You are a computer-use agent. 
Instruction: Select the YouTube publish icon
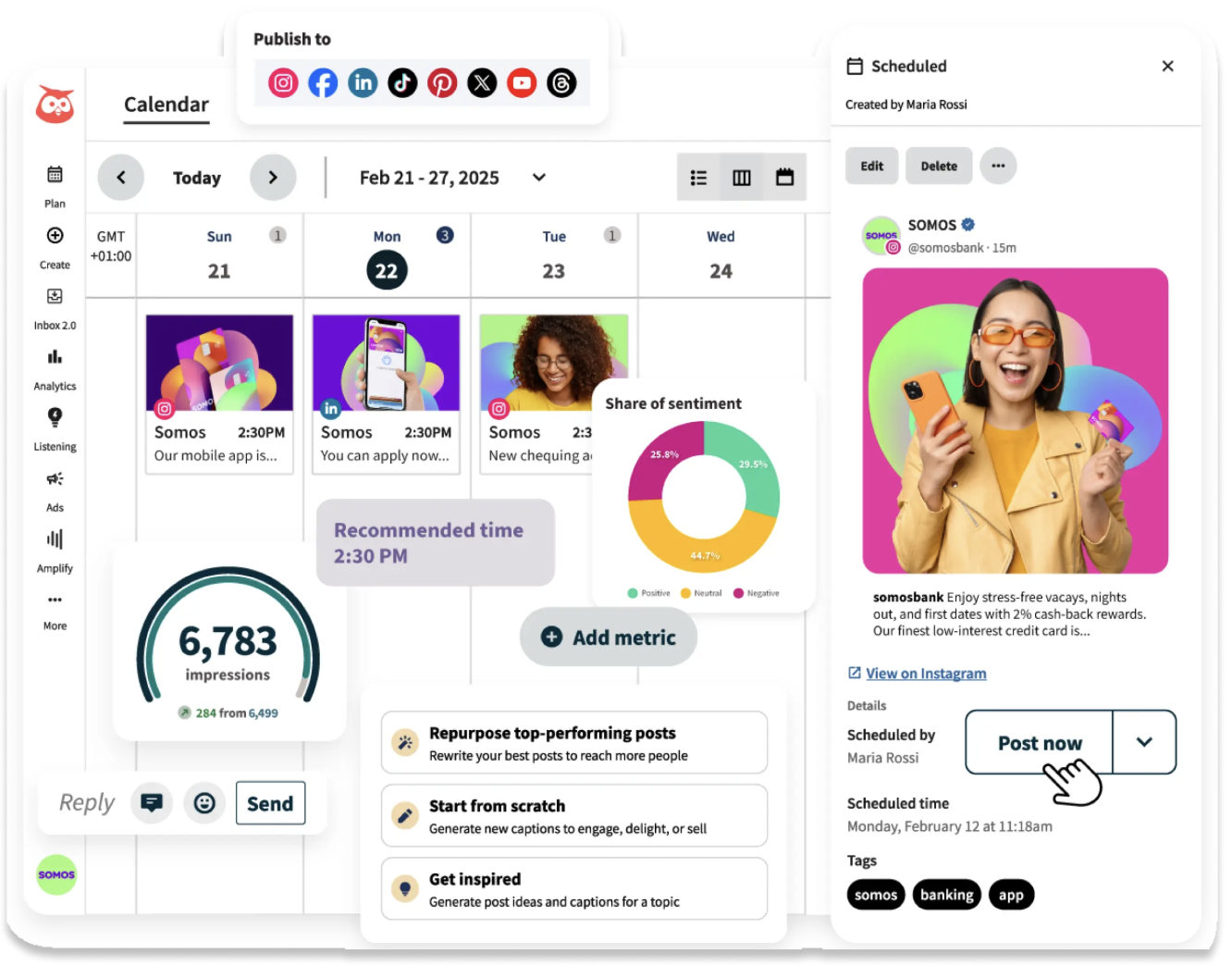point(522,83)
